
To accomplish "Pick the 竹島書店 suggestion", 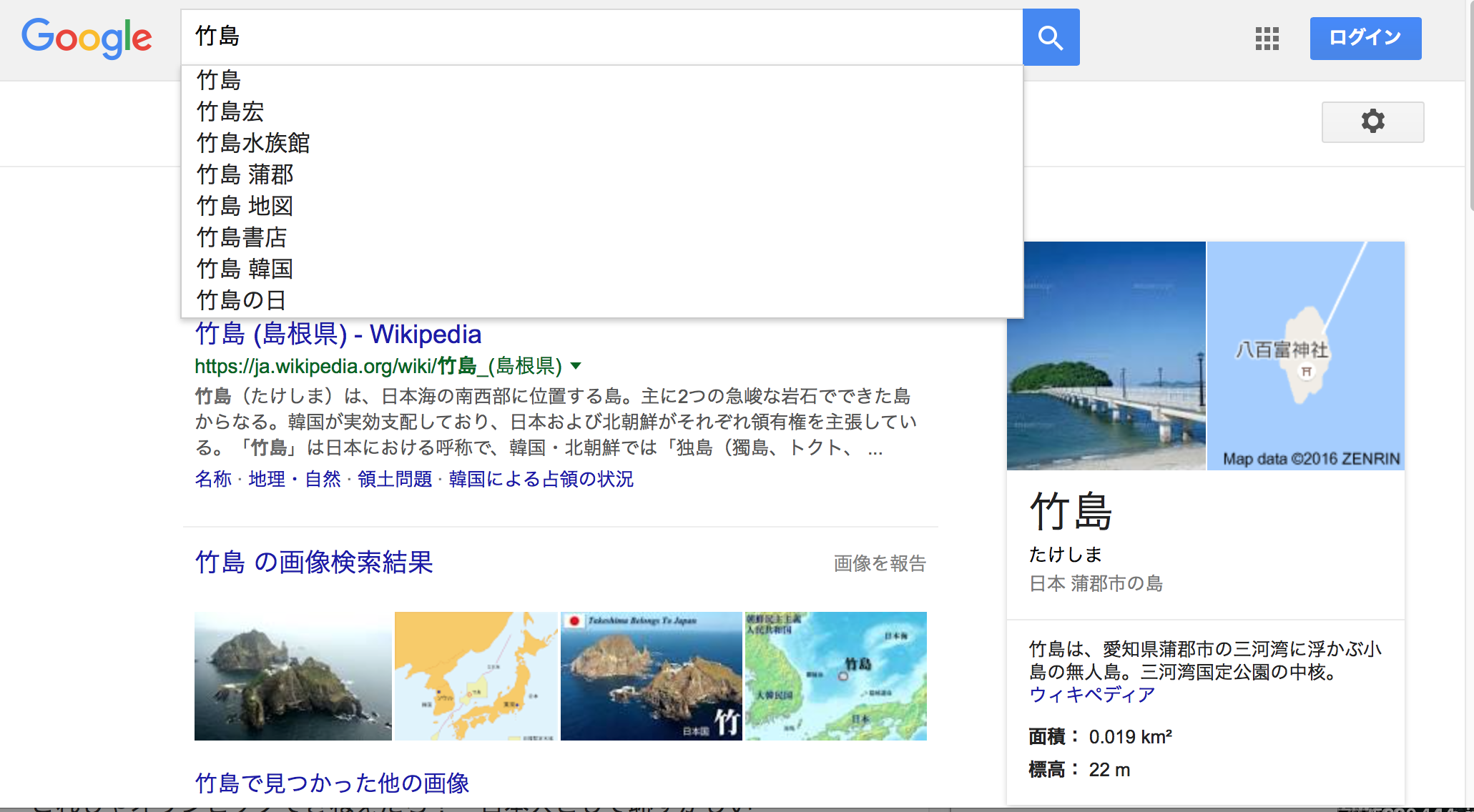I will 242,237.
